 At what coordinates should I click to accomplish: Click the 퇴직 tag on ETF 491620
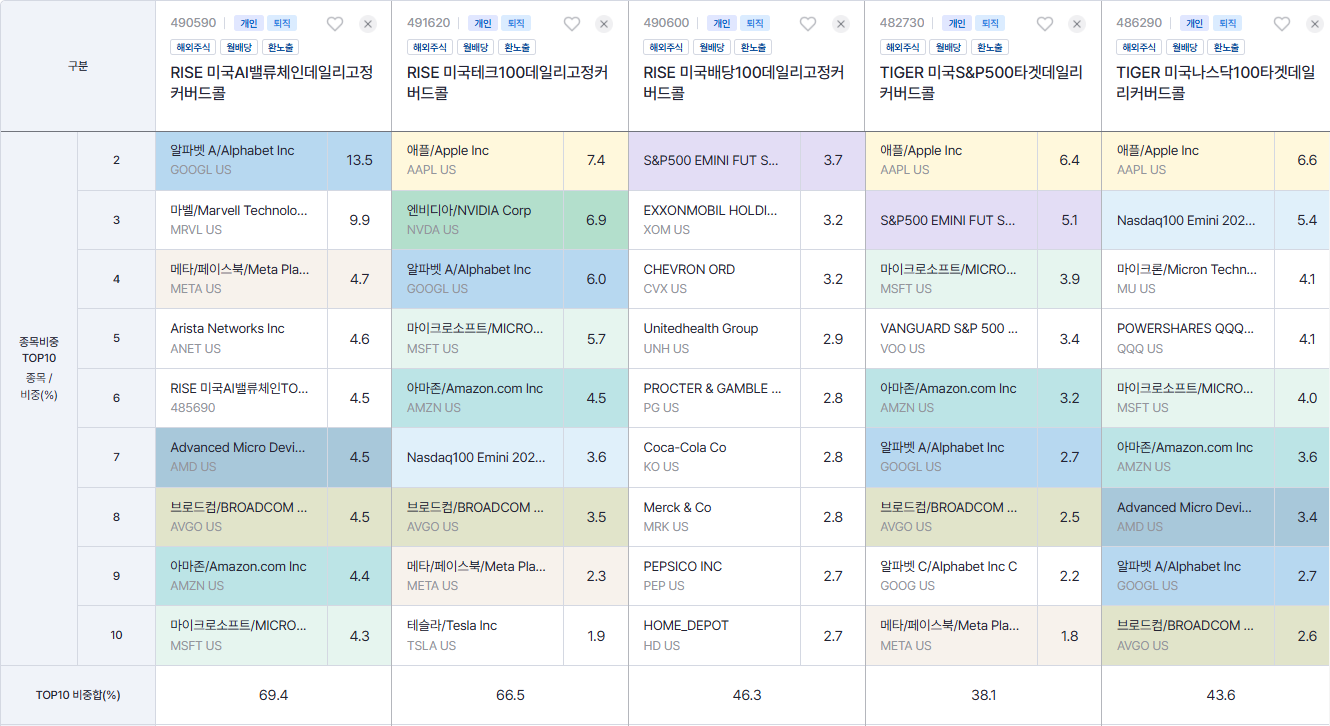(x=516, y=23)
